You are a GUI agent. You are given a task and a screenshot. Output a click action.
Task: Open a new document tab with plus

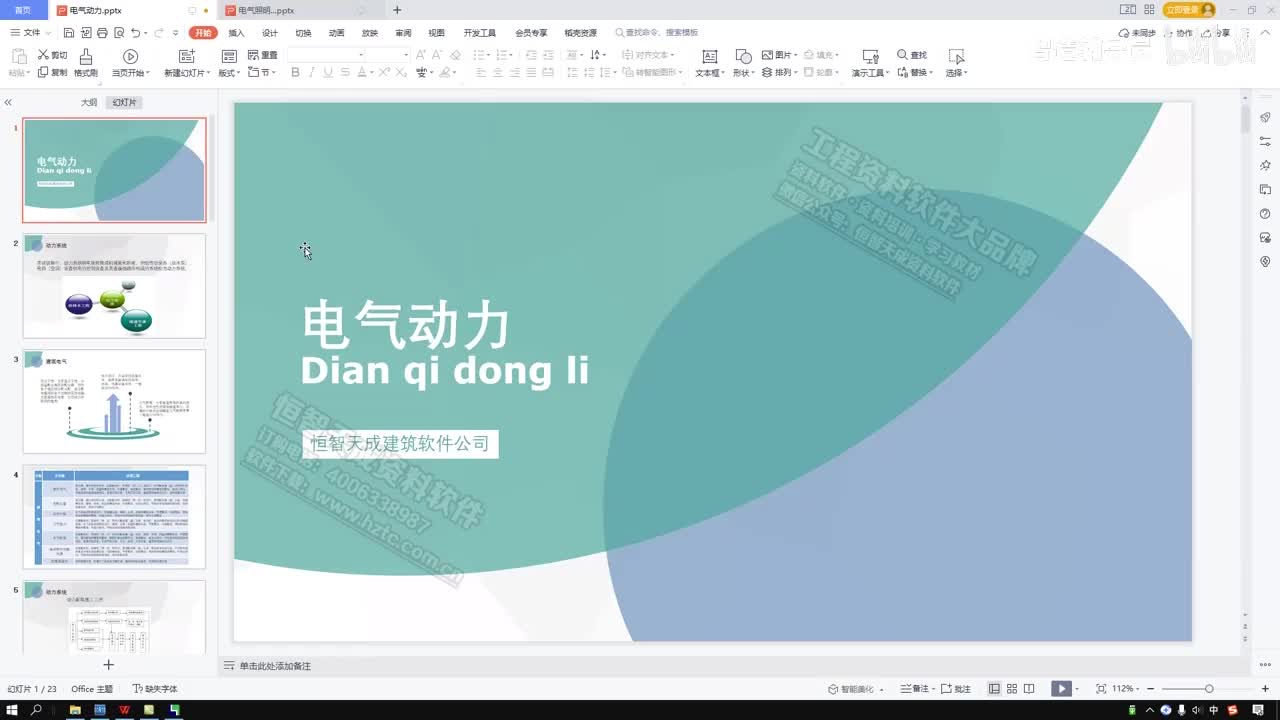click(x=397, y=10)
